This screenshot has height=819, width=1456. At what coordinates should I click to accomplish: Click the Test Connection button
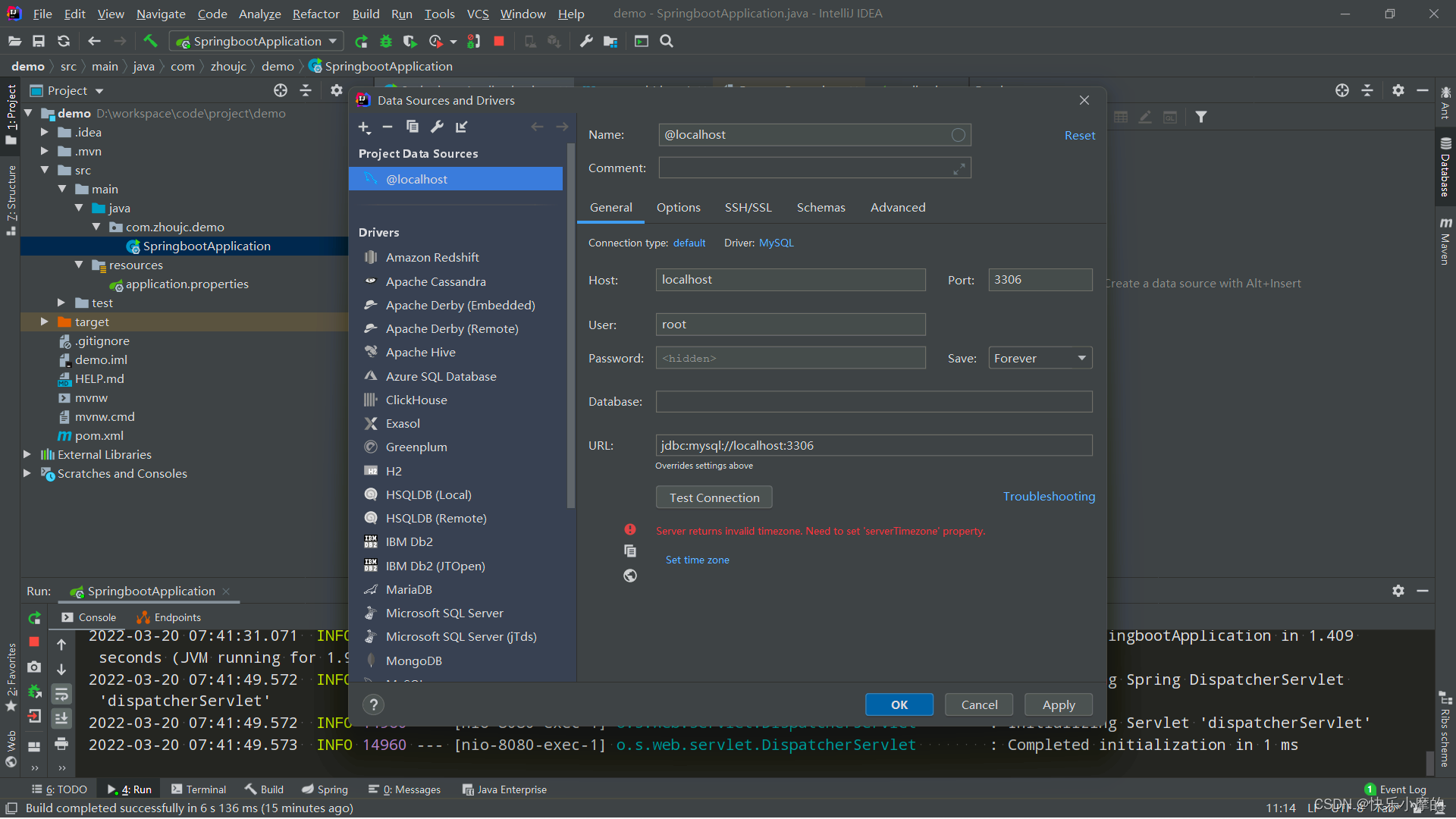(714, 498)
